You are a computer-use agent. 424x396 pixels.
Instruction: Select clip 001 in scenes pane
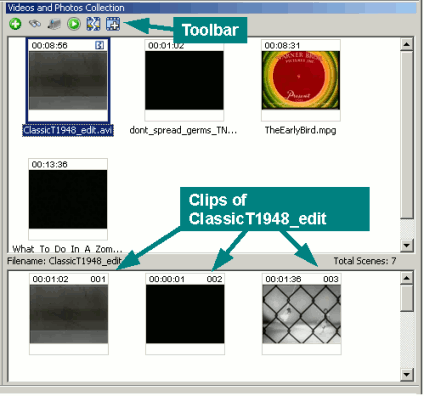pos(69,314)
